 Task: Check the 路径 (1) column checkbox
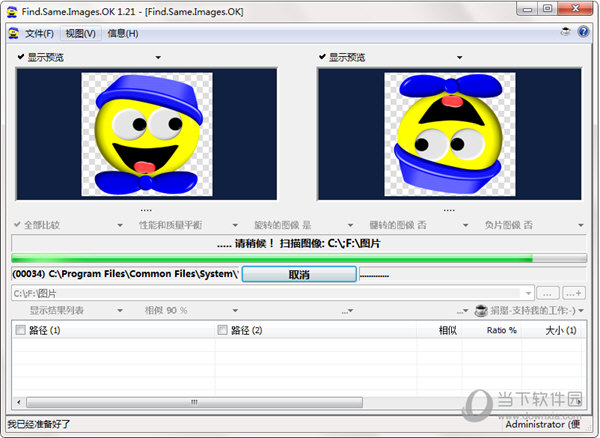(20, 330)
